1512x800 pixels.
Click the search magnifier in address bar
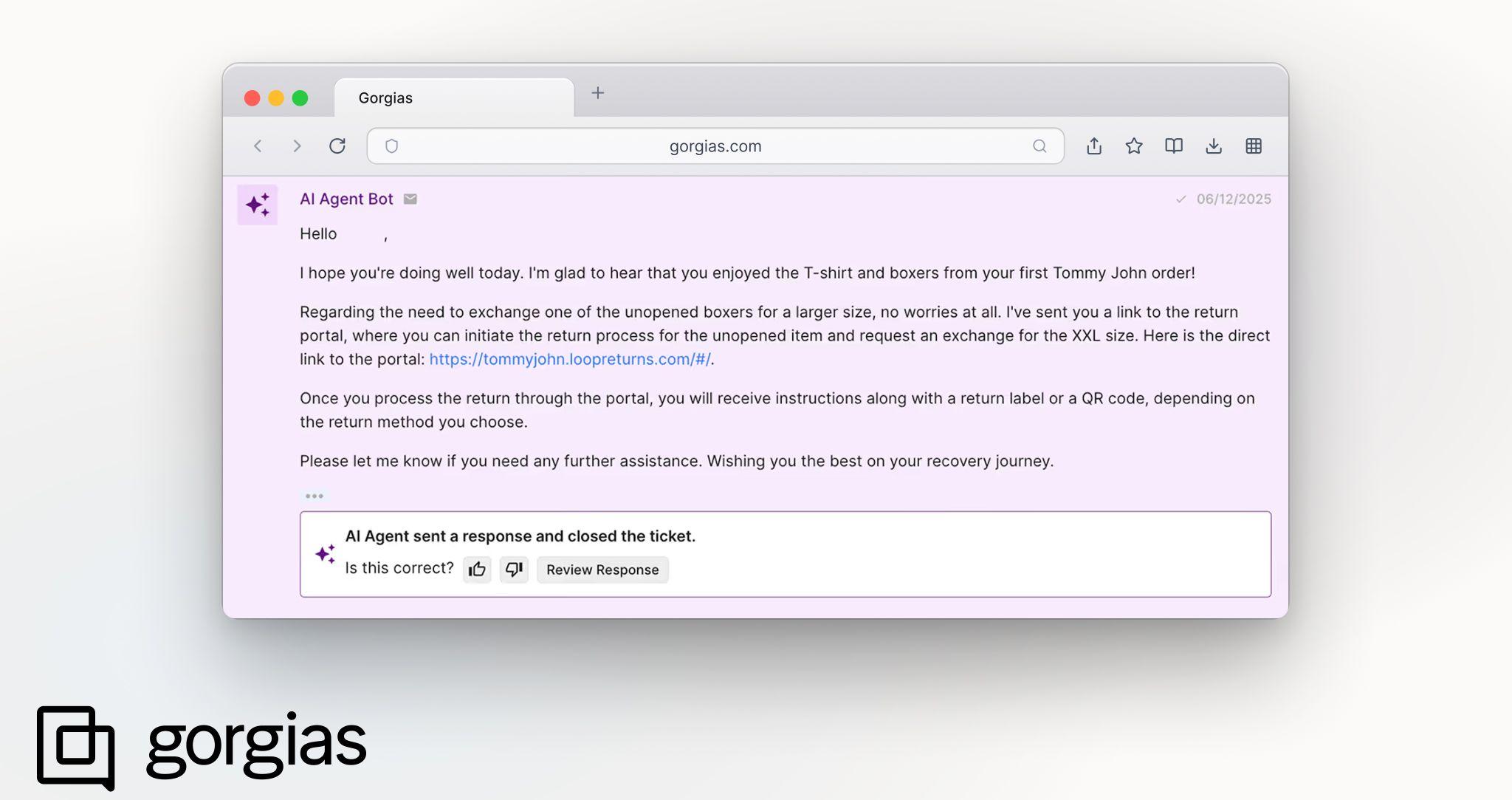1039,146
